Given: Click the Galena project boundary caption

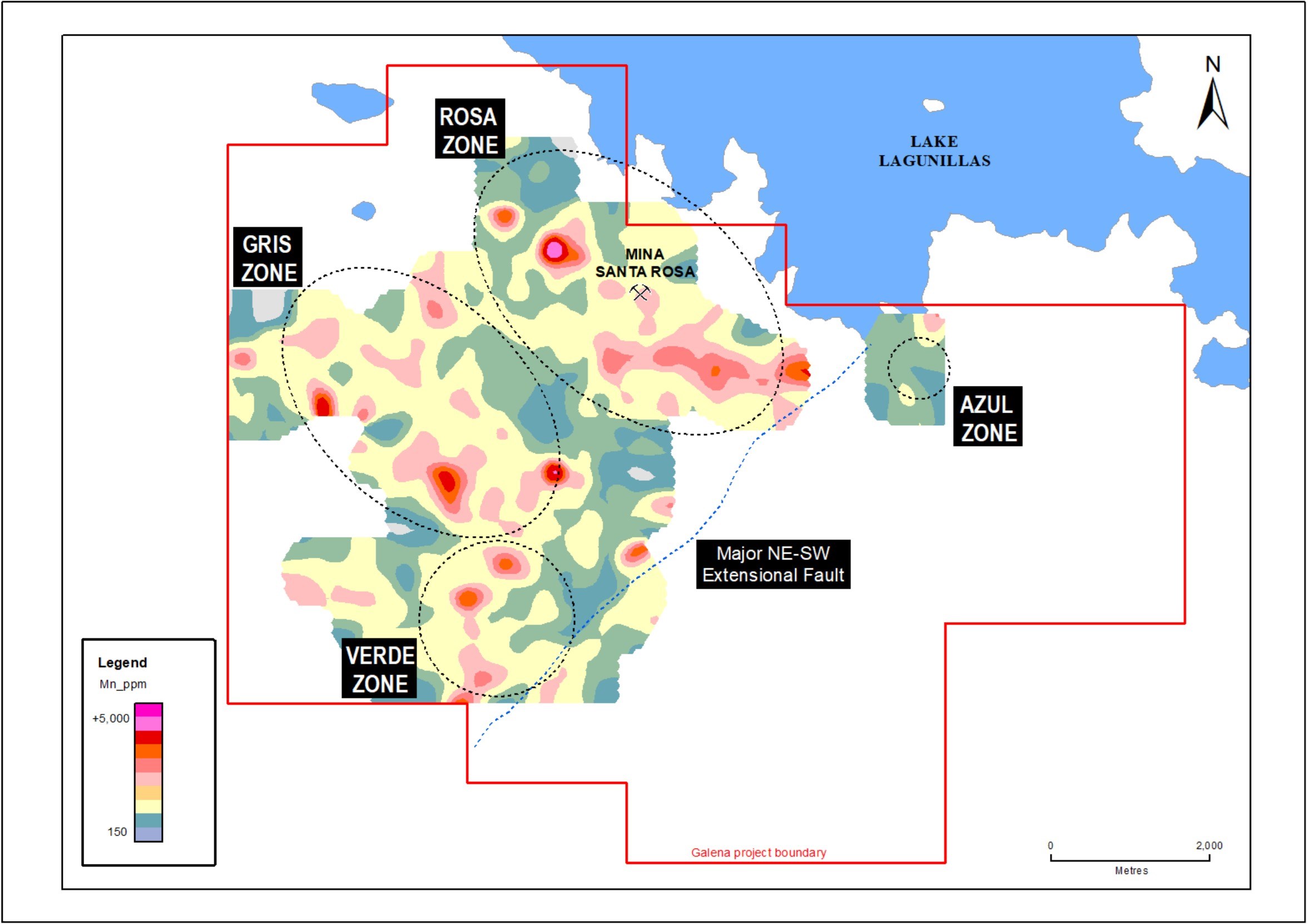Looking at the screenshot, I should click(758, 853).
